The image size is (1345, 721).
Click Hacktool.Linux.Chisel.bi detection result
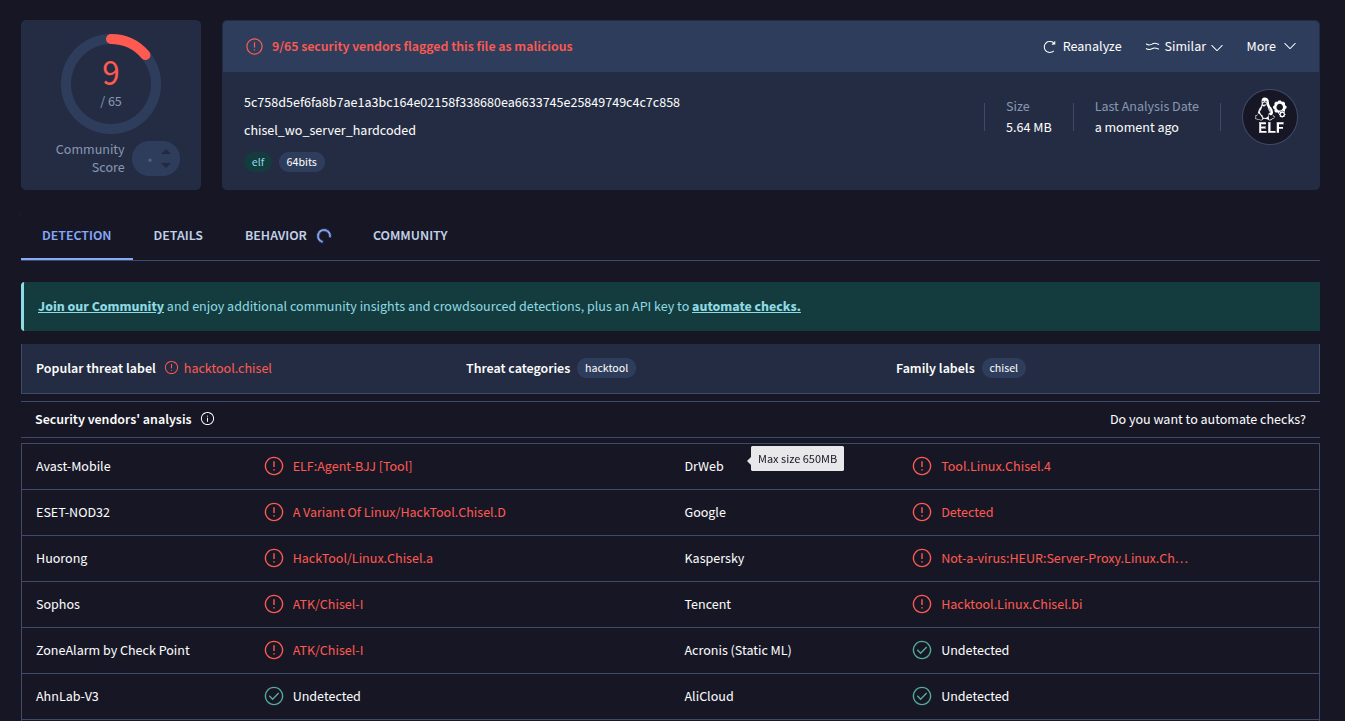(1012, 605)
